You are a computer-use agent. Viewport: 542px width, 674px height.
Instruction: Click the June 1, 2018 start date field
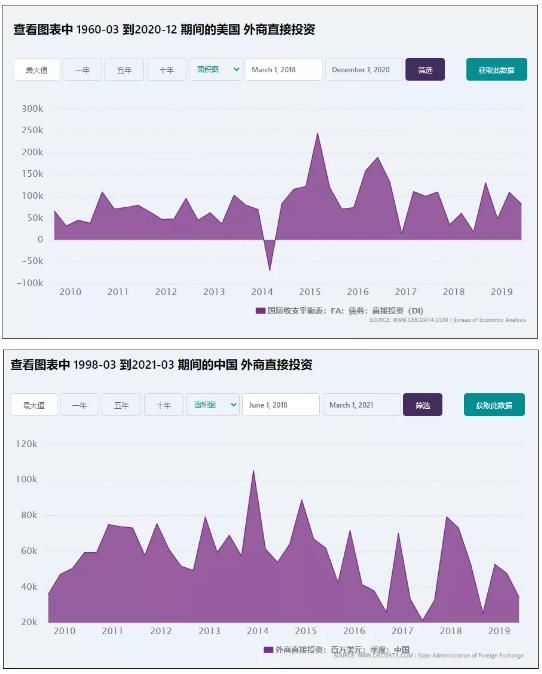[281, 404]
